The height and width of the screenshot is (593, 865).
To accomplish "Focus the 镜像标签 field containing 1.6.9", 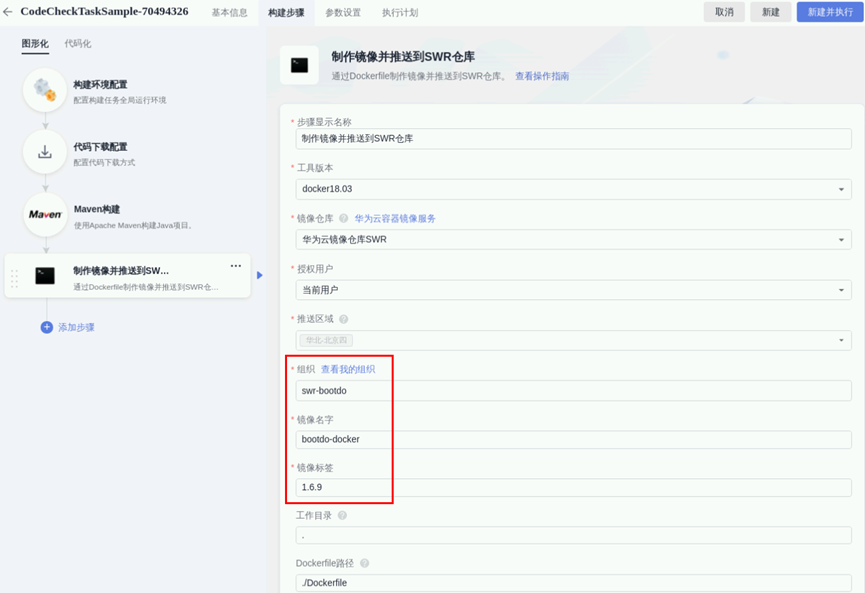I will [573, 487].
